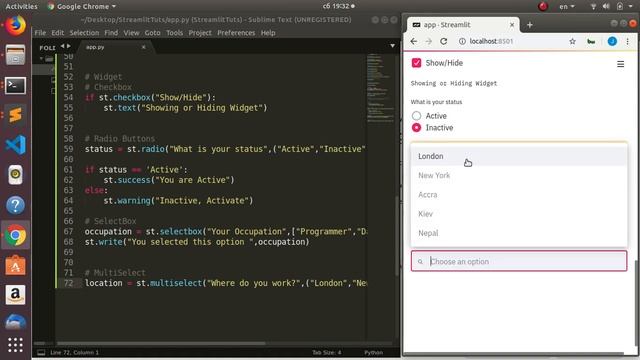This screenshot has width=640, height=360.
Task: Choose Accra from the options list
Action: tap(519, 195)
